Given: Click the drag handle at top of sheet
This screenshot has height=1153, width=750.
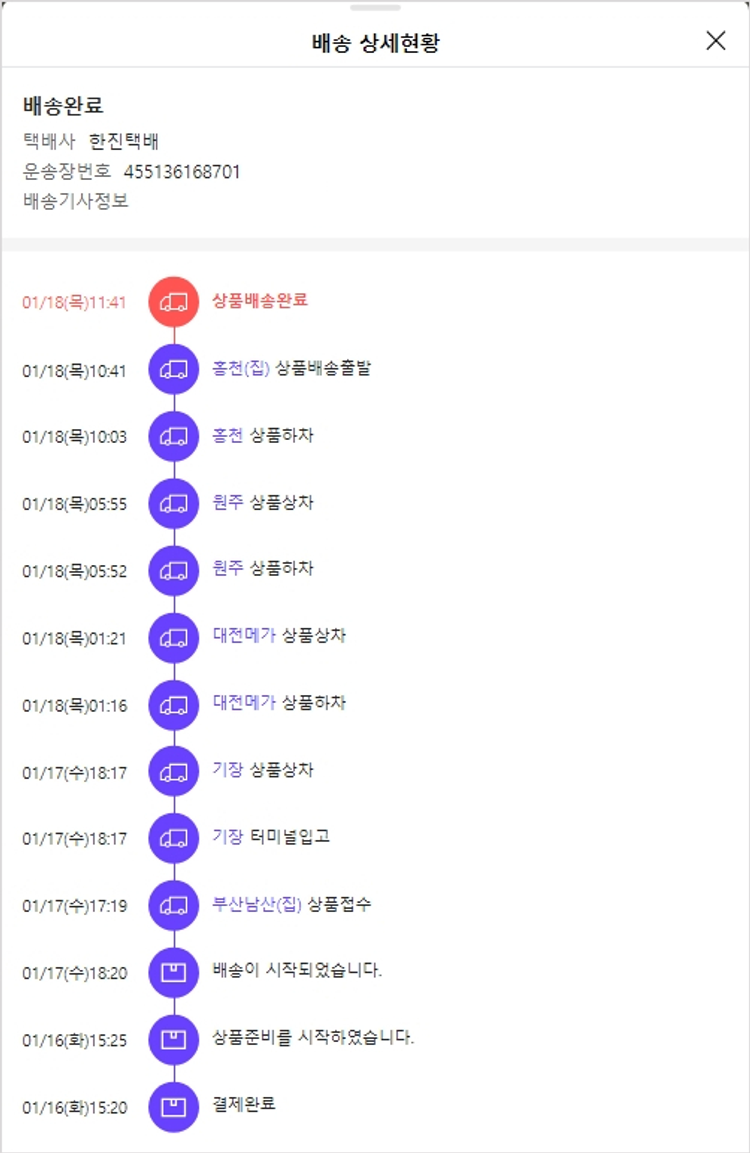Looking at the screenshot, I should [375, 7].
